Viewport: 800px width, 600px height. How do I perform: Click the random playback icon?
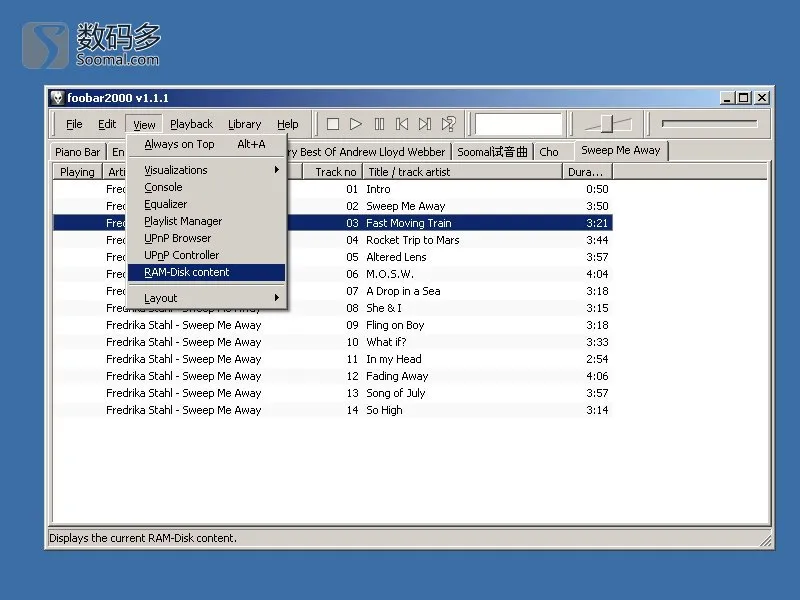(448, 124)
